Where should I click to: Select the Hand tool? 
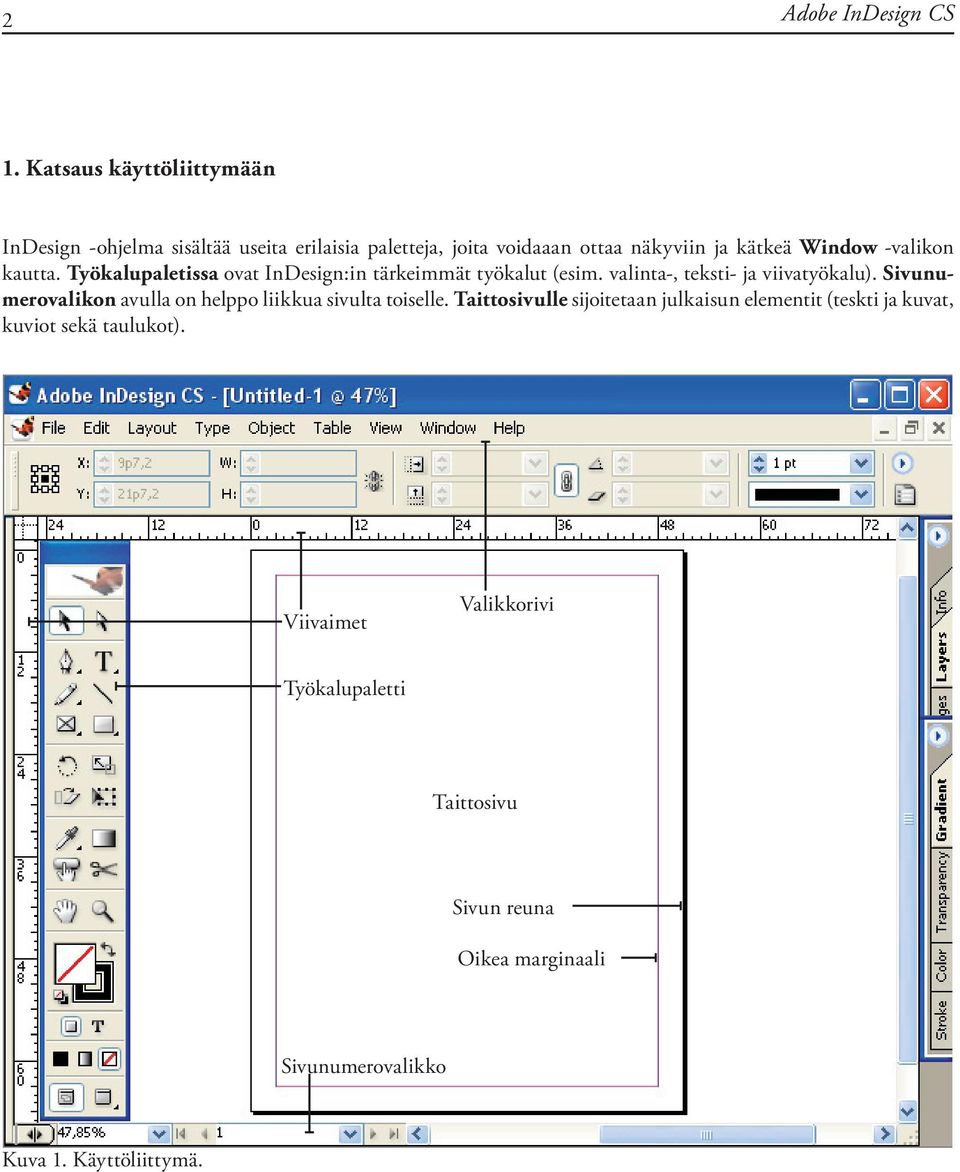click(66, 910)
